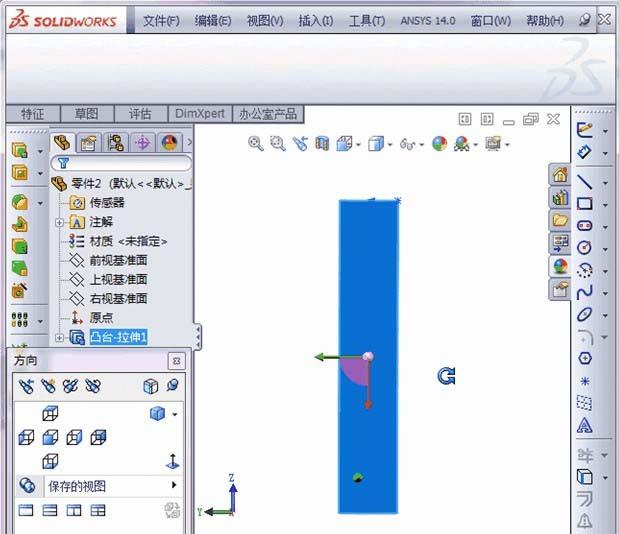Select the Text sketch tool

(x=585, y=425)
